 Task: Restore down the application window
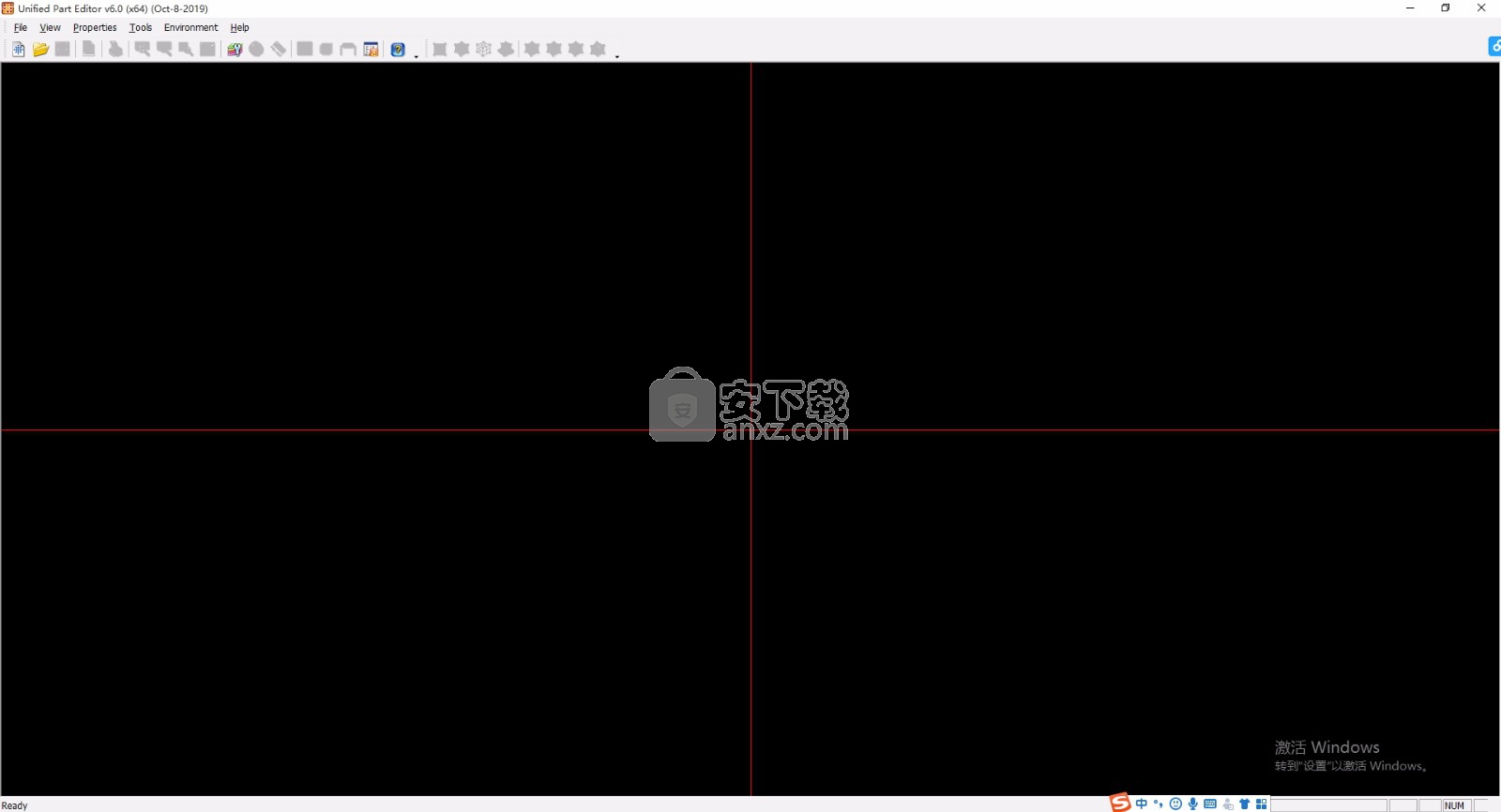(1446, 8)
